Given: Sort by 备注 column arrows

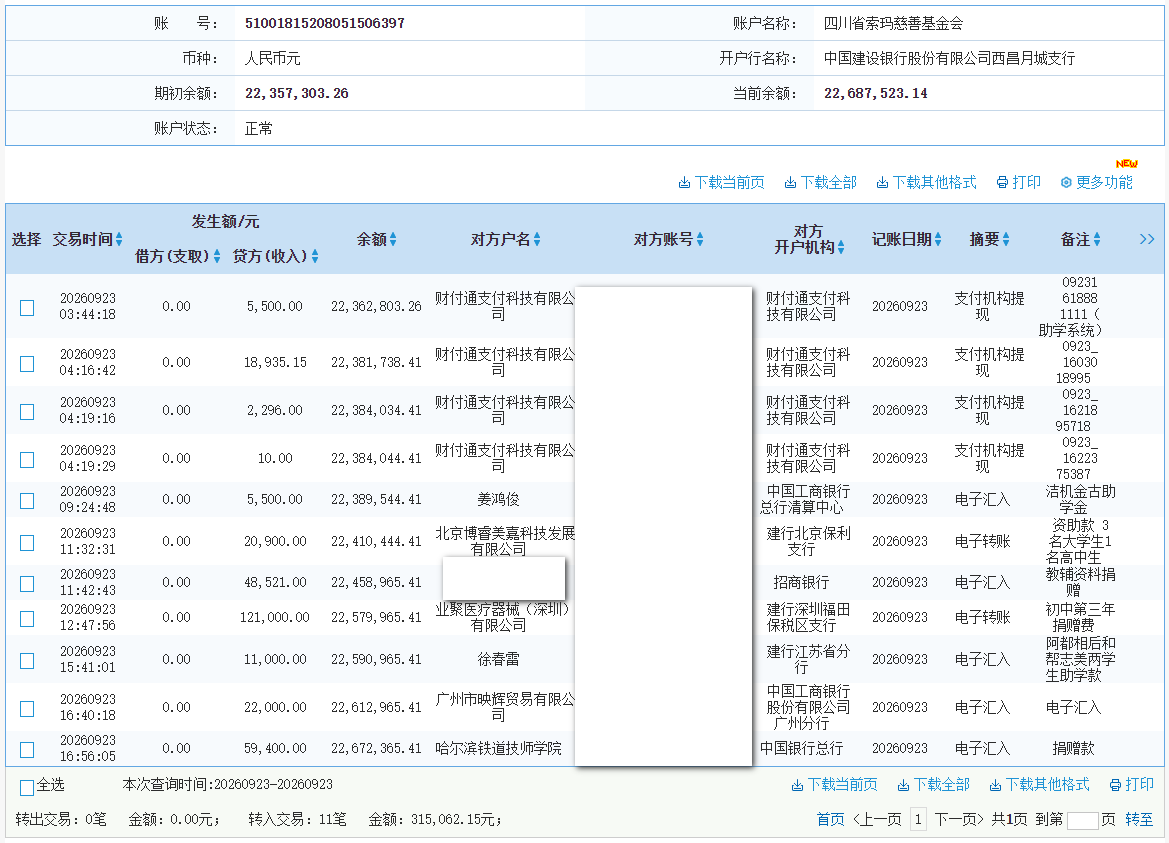Looking at the screenshot, I should click(x=1097, y=239).
